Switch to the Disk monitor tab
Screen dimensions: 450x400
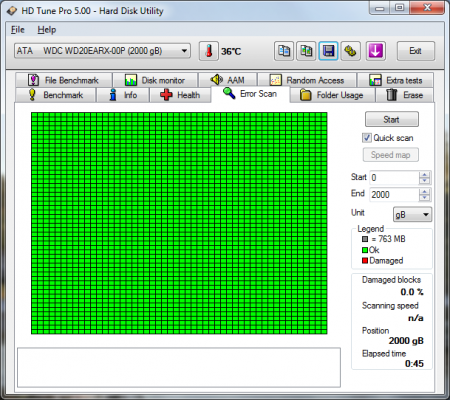[x=155, y=80]
